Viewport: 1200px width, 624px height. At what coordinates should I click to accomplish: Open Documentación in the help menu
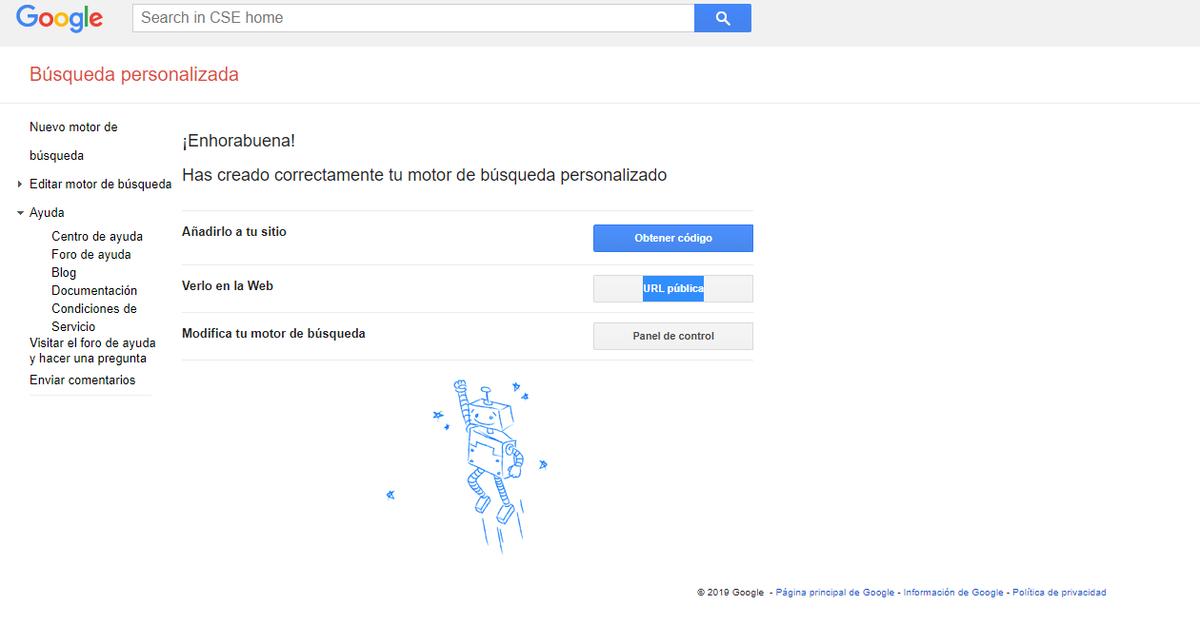tap(94, 291)
